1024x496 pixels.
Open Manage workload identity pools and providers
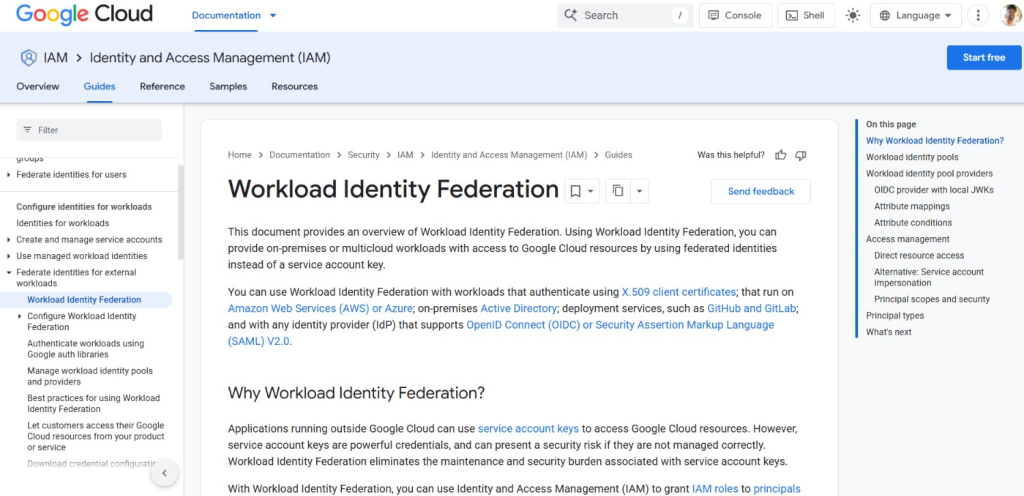[x=90, y=376]
